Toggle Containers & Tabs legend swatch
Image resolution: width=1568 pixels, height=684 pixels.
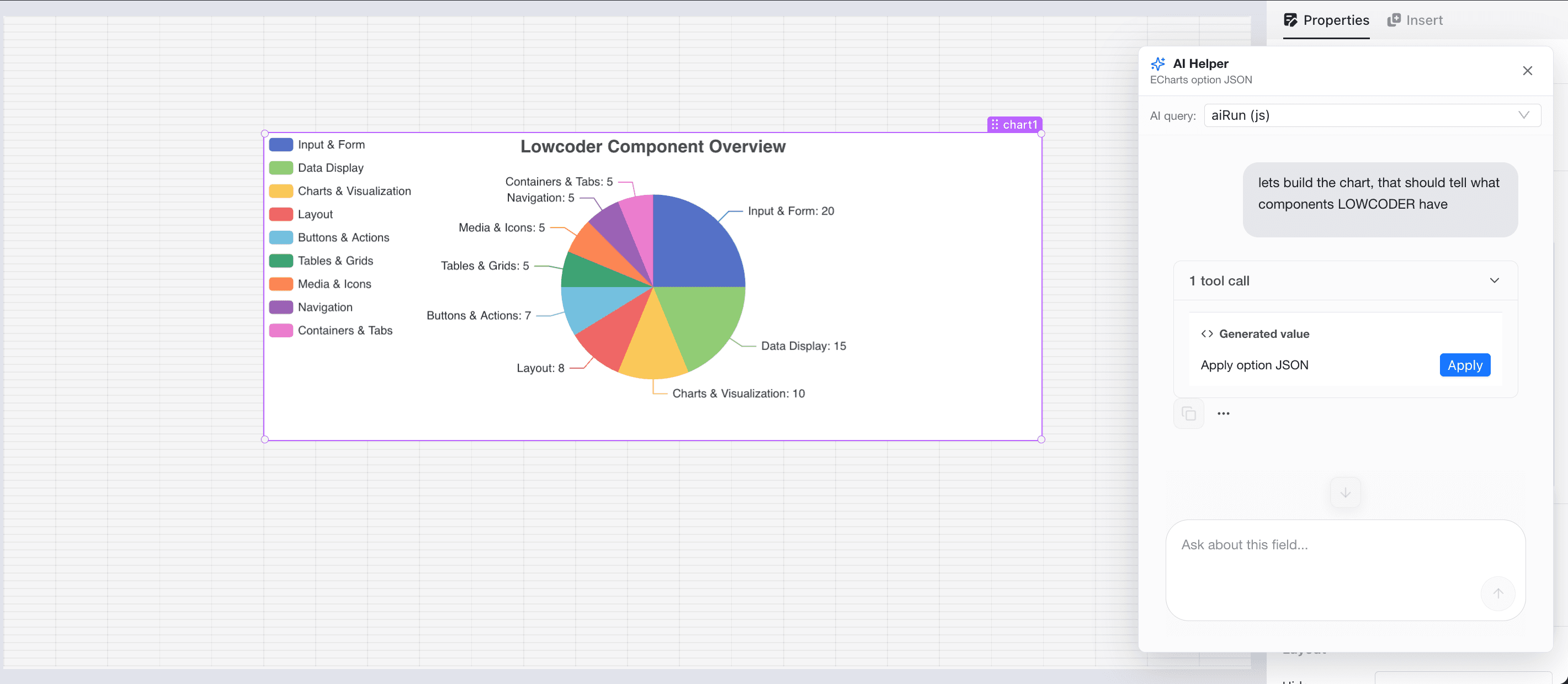[280, 330]
